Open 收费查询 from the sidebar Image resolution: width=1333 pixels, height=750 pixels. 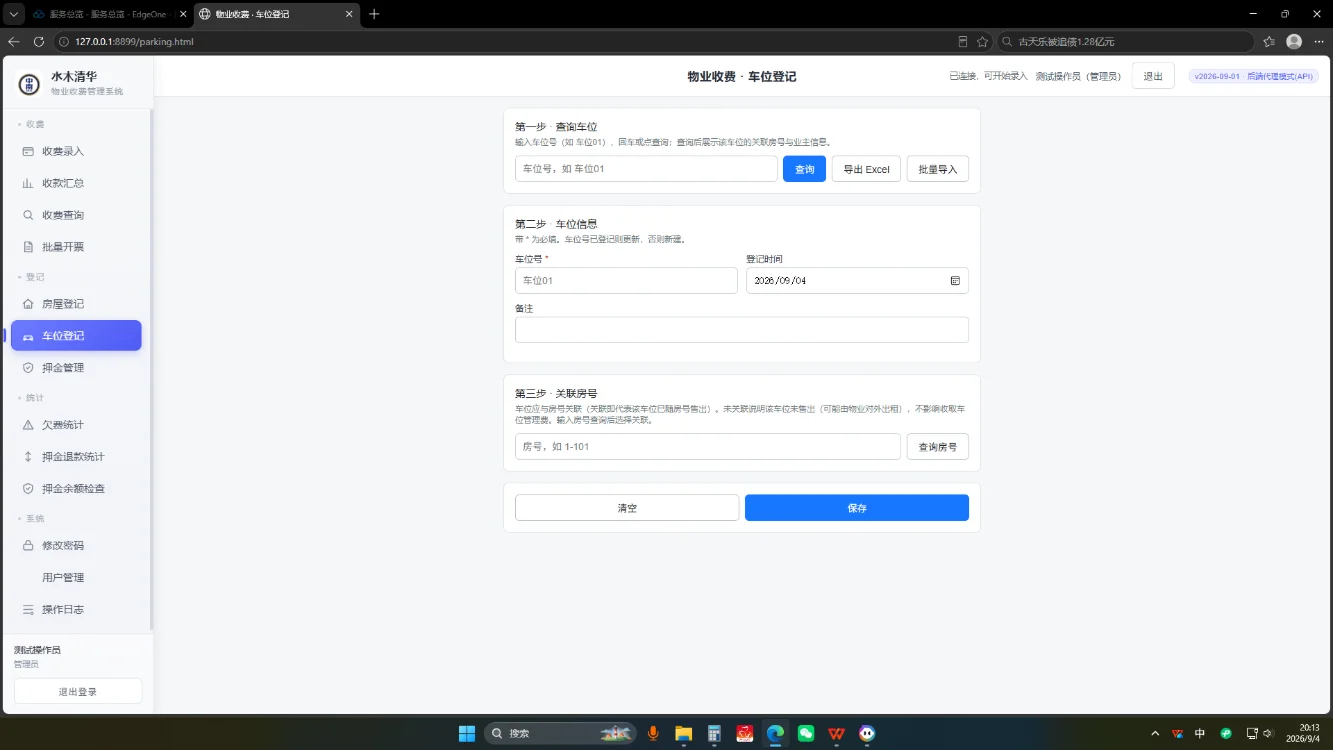[x=76, y=215]
